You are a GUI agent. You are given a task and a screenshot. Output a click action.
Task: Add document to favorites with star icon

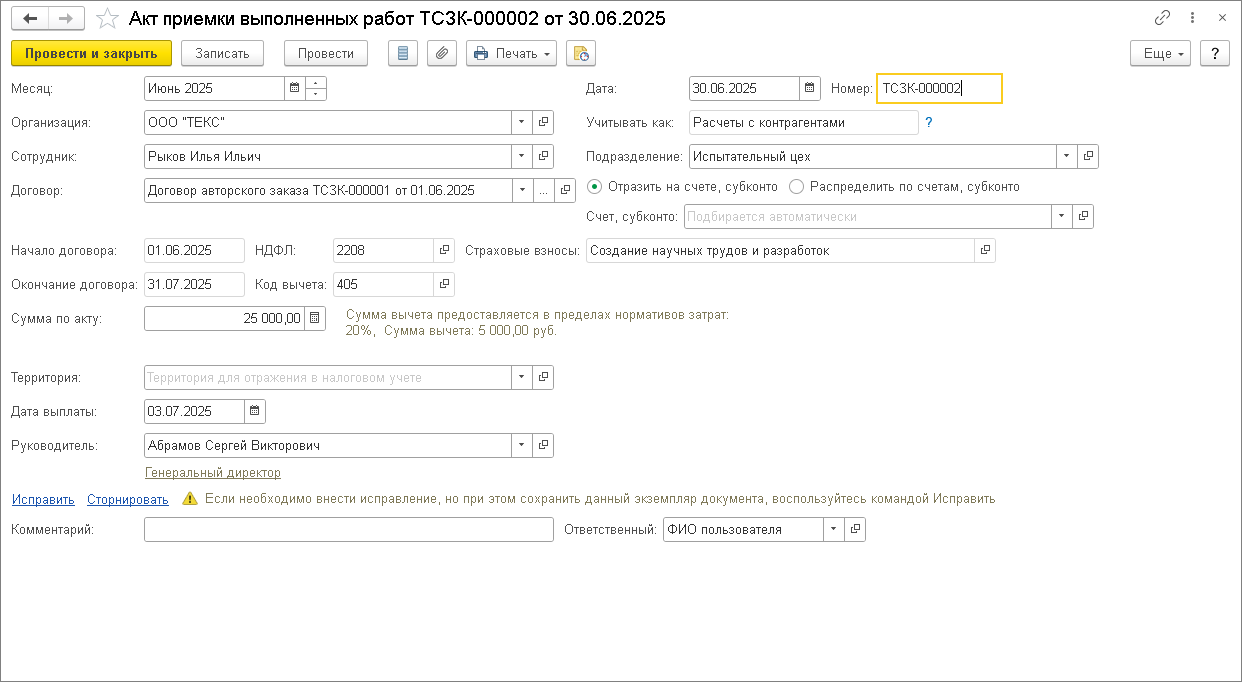click(x=105, y=19)
